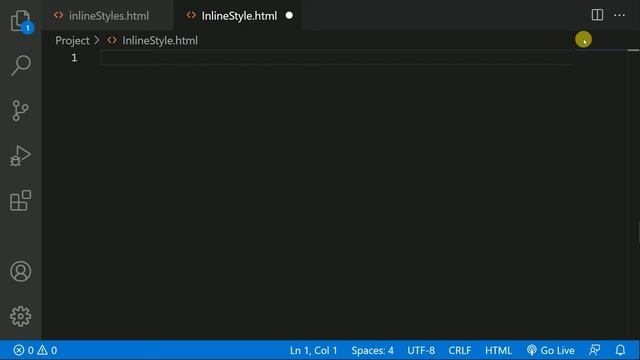The image size is (640, 360).
Task: Change the CRLF end of line sequence
Action: coord(460,350)
